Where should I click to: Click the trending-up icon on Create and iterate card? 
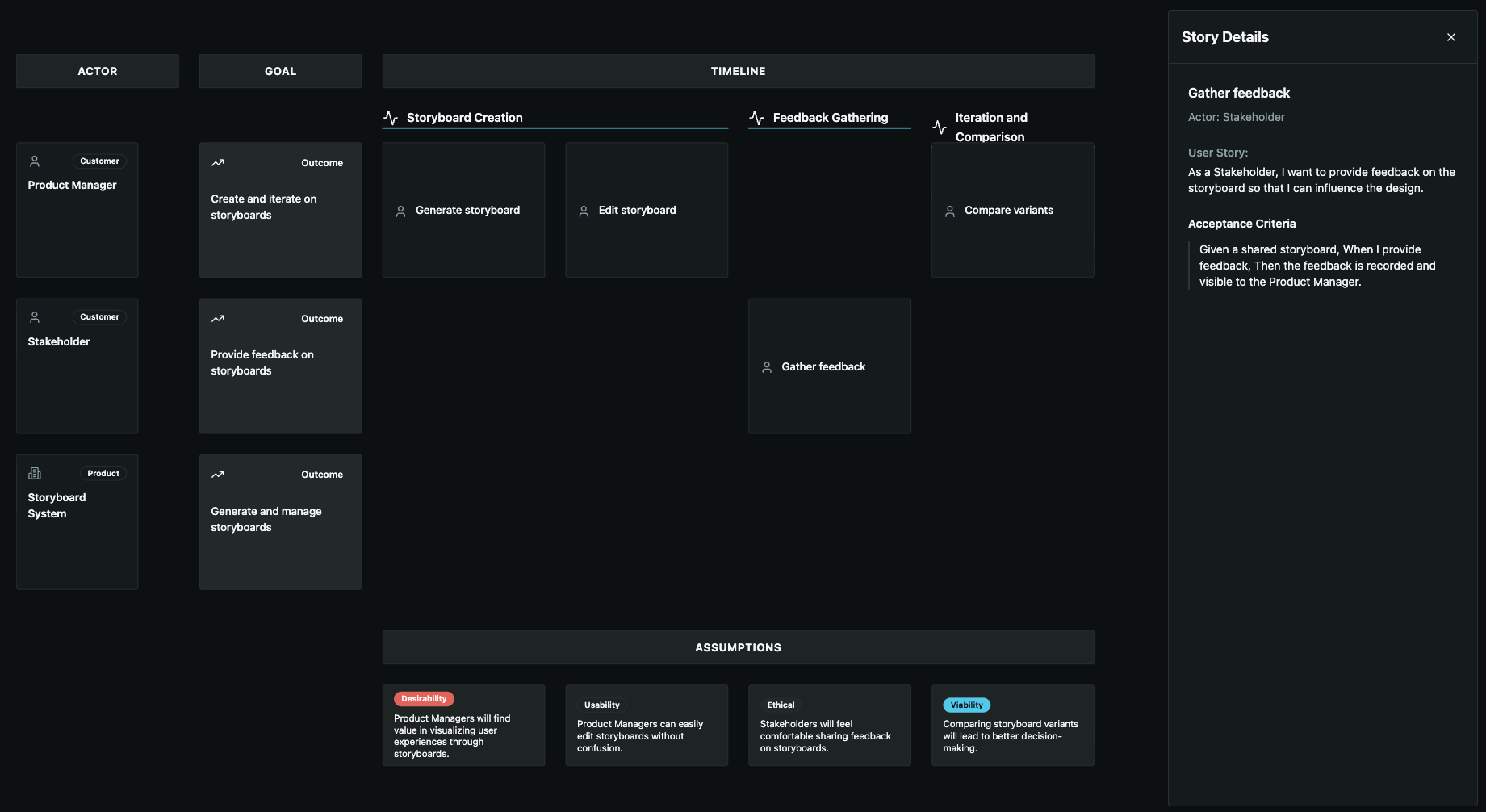[217, 162]
